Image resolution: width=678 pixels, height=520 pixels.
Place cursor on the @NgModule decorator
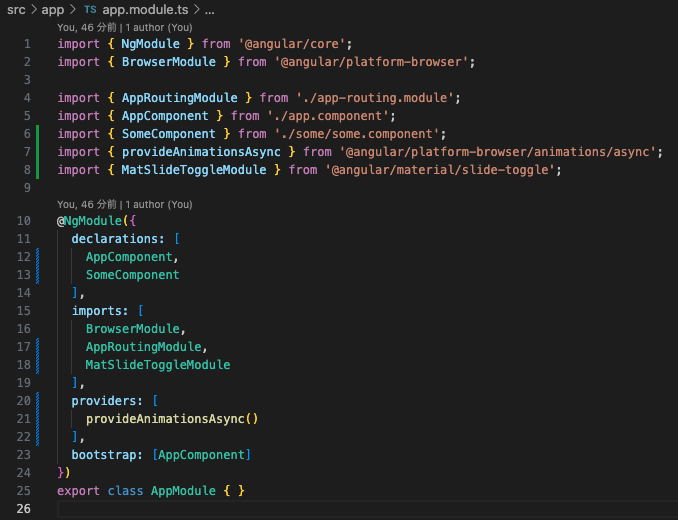point(96,220)
